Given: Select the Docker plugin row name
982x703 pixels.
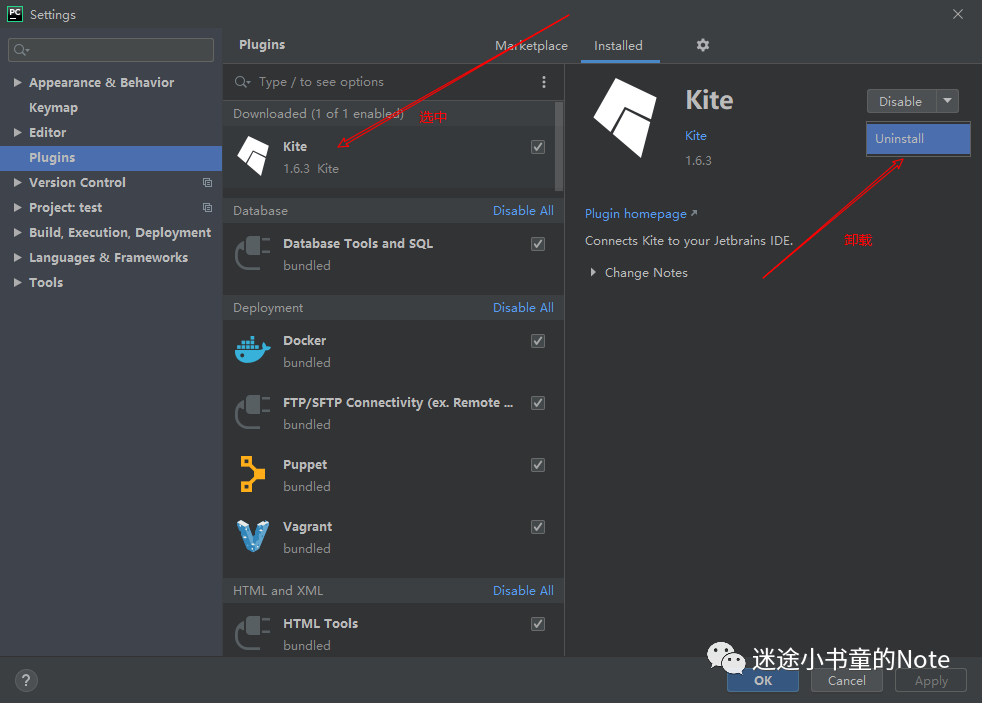Looking at the screenshot, I should (x=304, y=341).
